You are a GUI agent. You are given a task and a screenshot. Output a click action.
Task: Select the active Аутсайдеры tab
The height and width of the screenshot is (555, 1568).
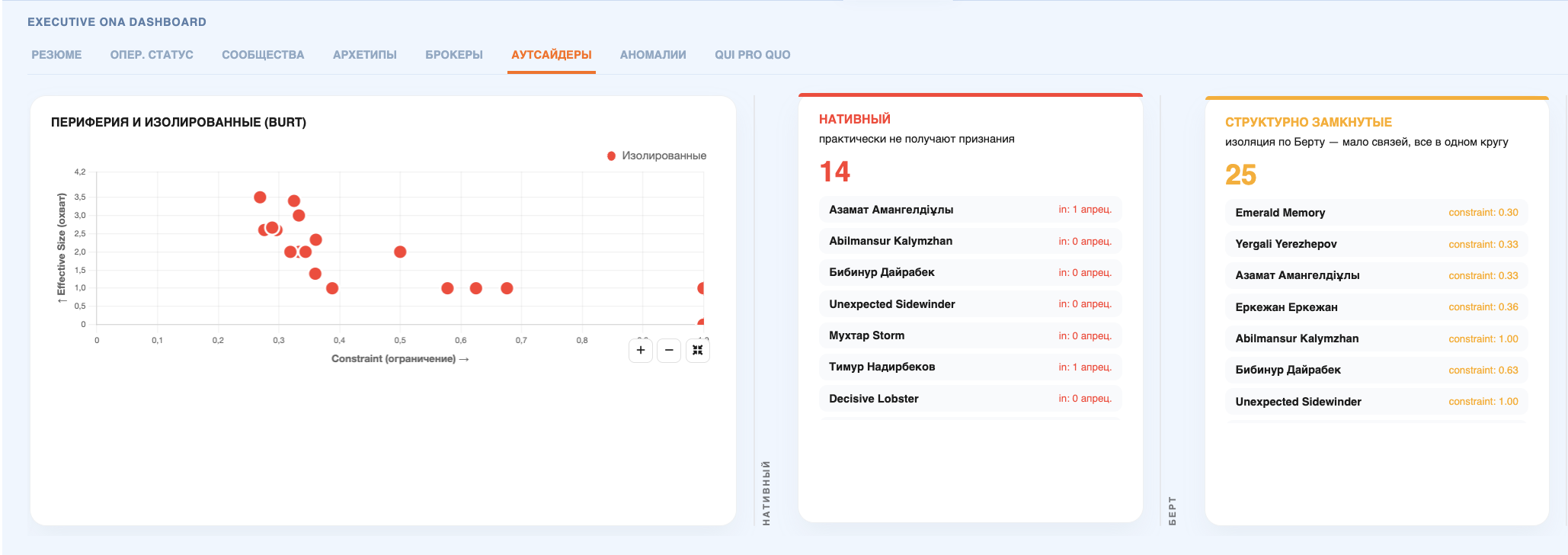pyautogui.click(x=552, y=55)
